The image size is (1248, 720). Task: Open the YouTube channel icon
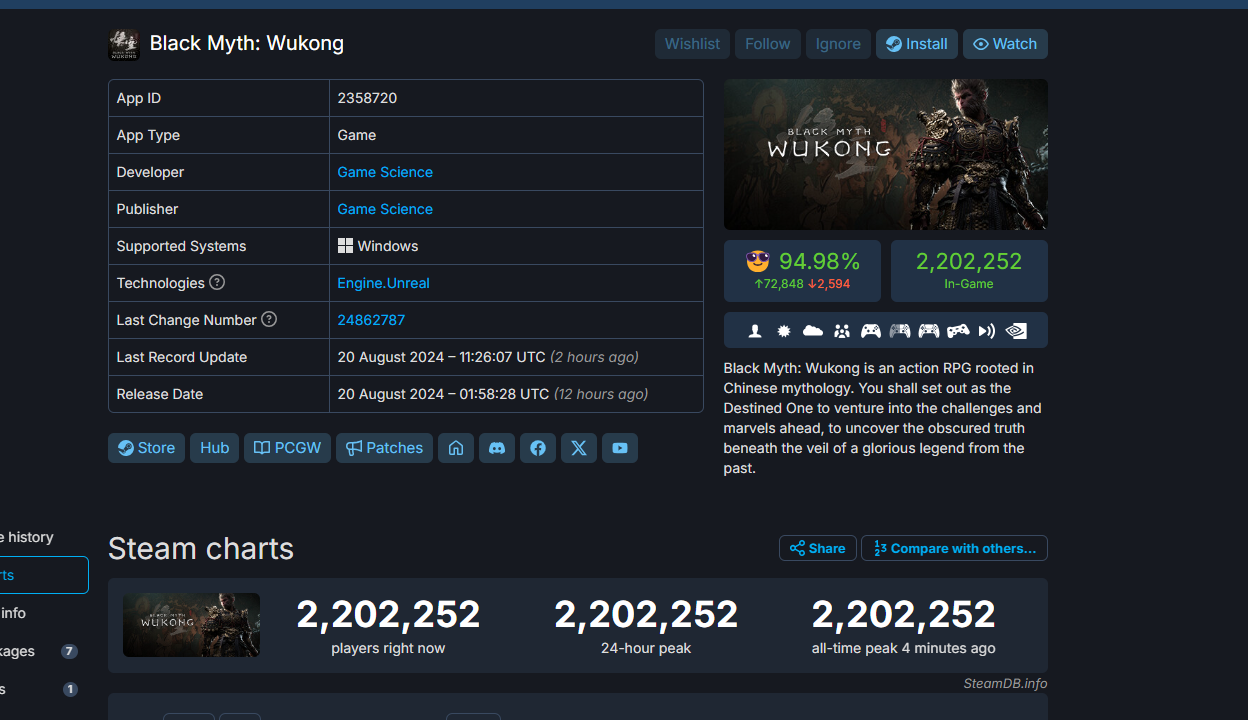coord(620,448)
